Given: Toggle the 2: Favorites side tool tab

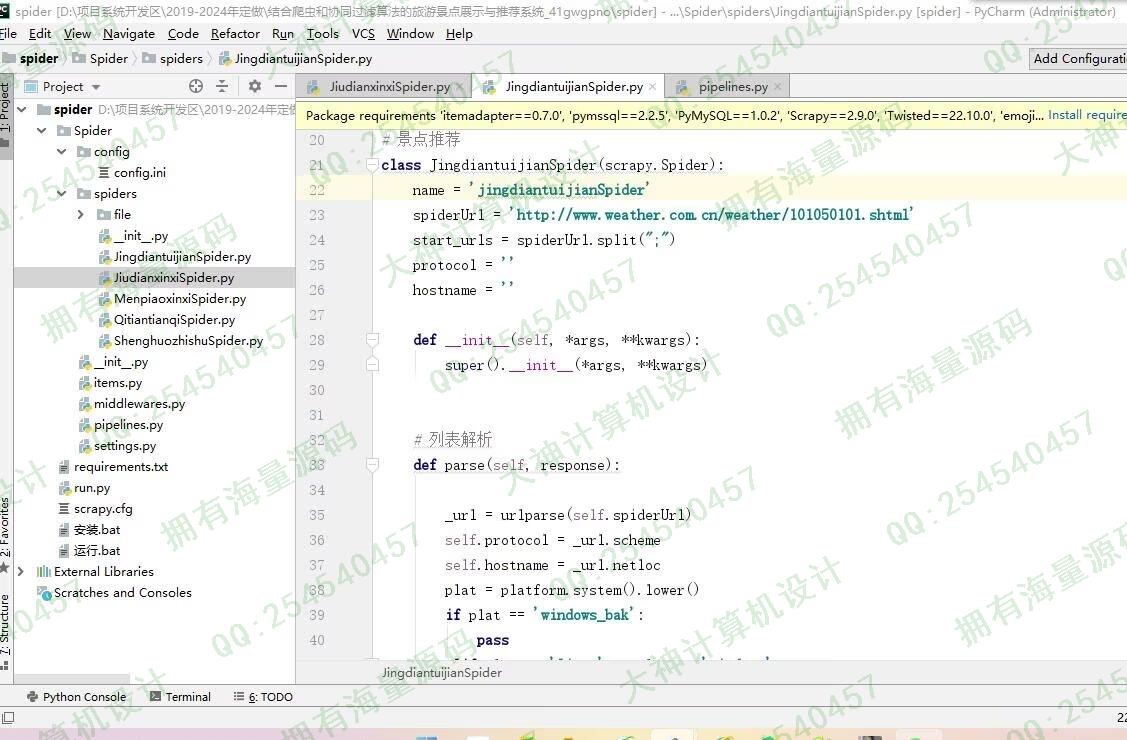Looking at the screenshot, I should pyautogui.click(x=6, y=530).
